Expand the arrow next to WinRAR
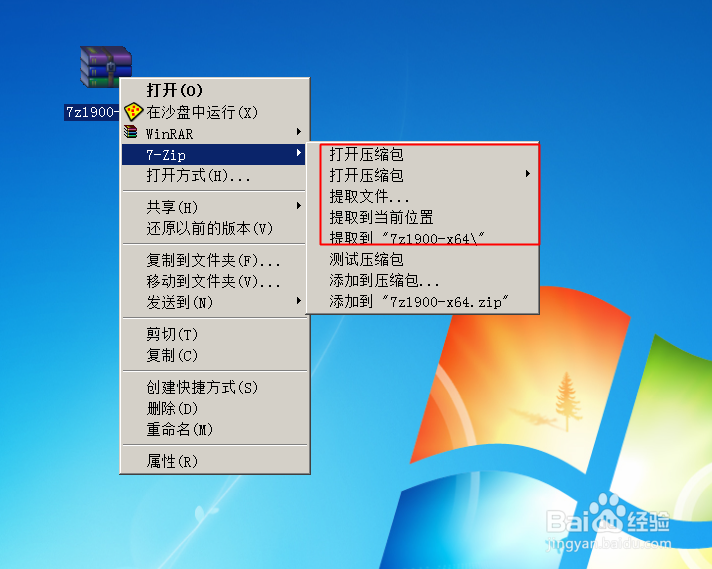The image size is (712, 569). pyautogui.click(x=298, y=132)
